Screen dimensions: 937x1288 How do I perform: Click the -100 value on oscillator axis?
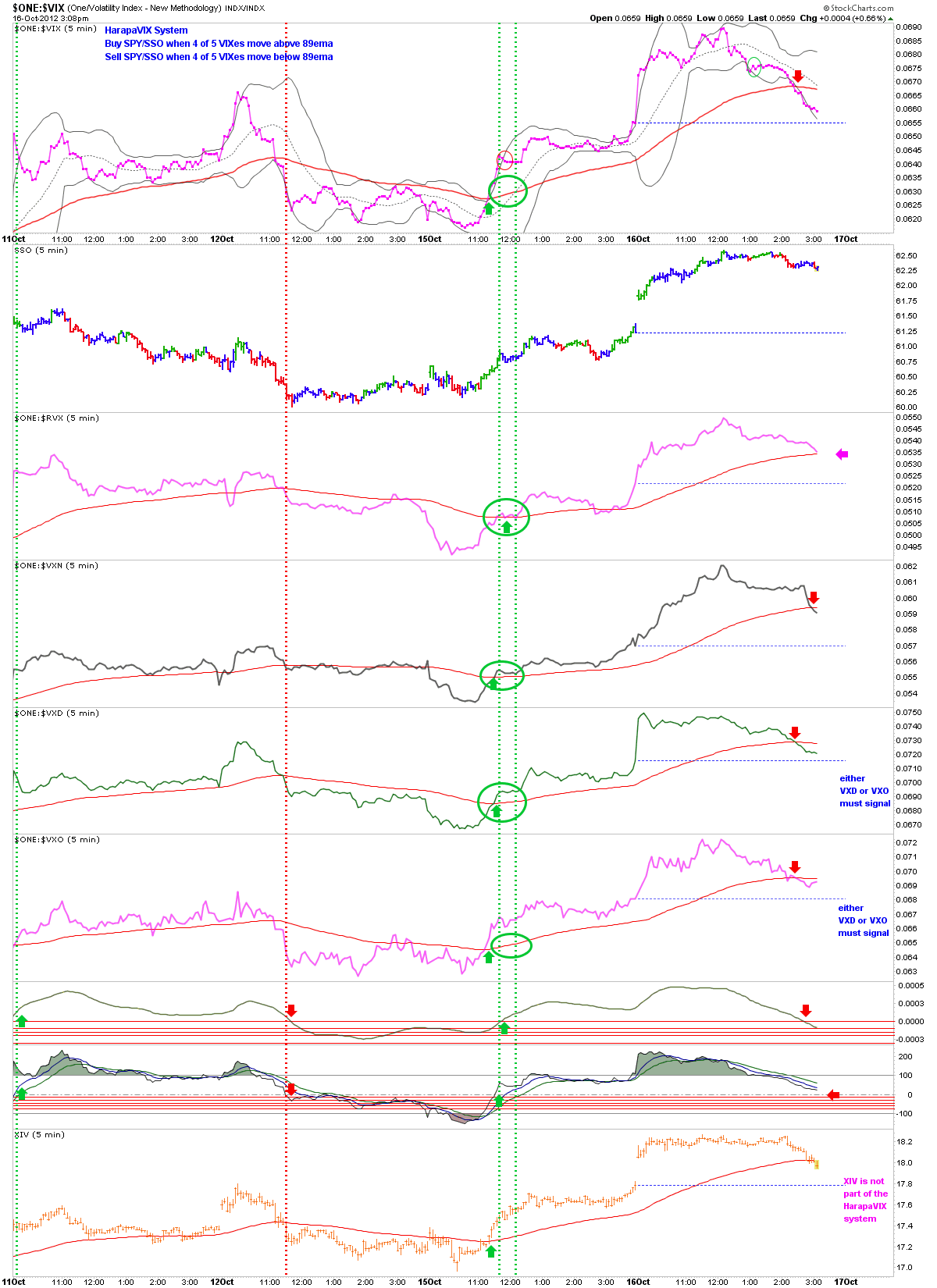pos(905,1114)
